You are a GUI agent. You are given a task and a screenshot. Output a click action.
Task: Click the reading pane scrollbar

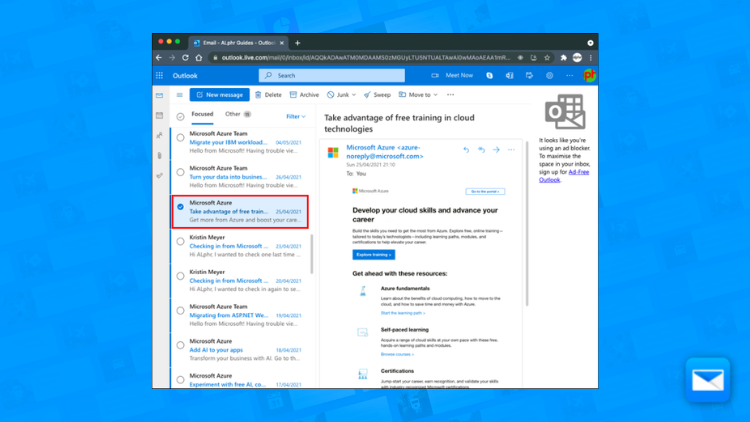click(x=527, y=223)
